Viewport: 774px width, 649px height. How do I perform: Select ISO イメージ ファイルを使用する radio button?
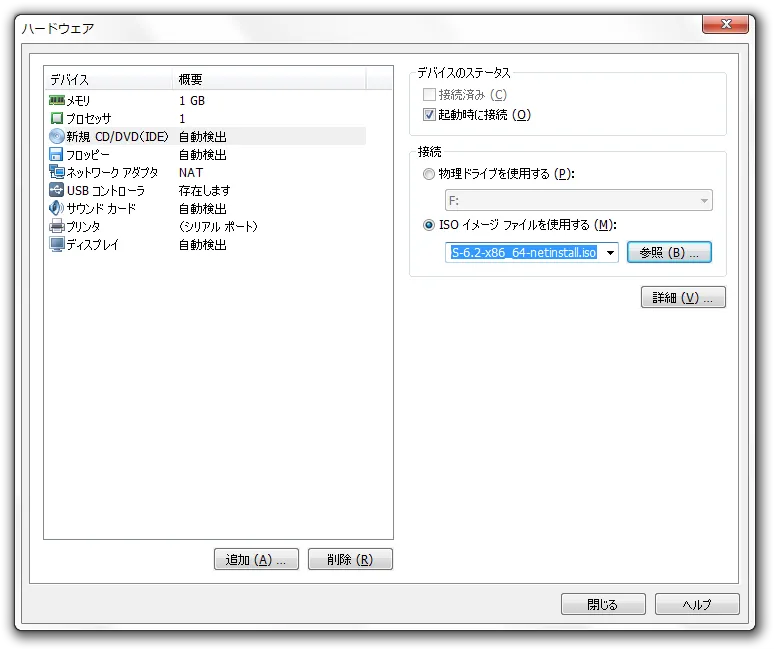pyautogui.click(x=428, y=225)
